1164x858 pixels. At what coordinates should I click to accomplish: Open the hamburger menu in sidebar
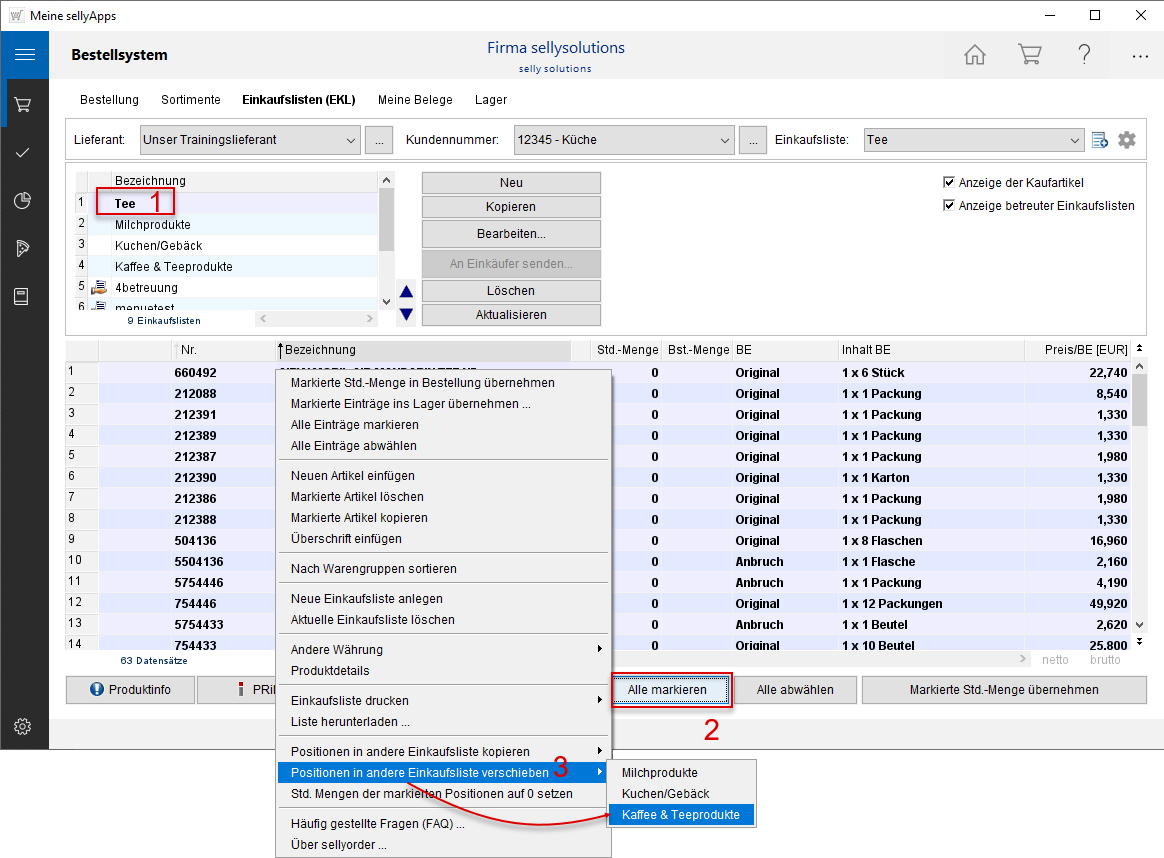click(24, 55)
